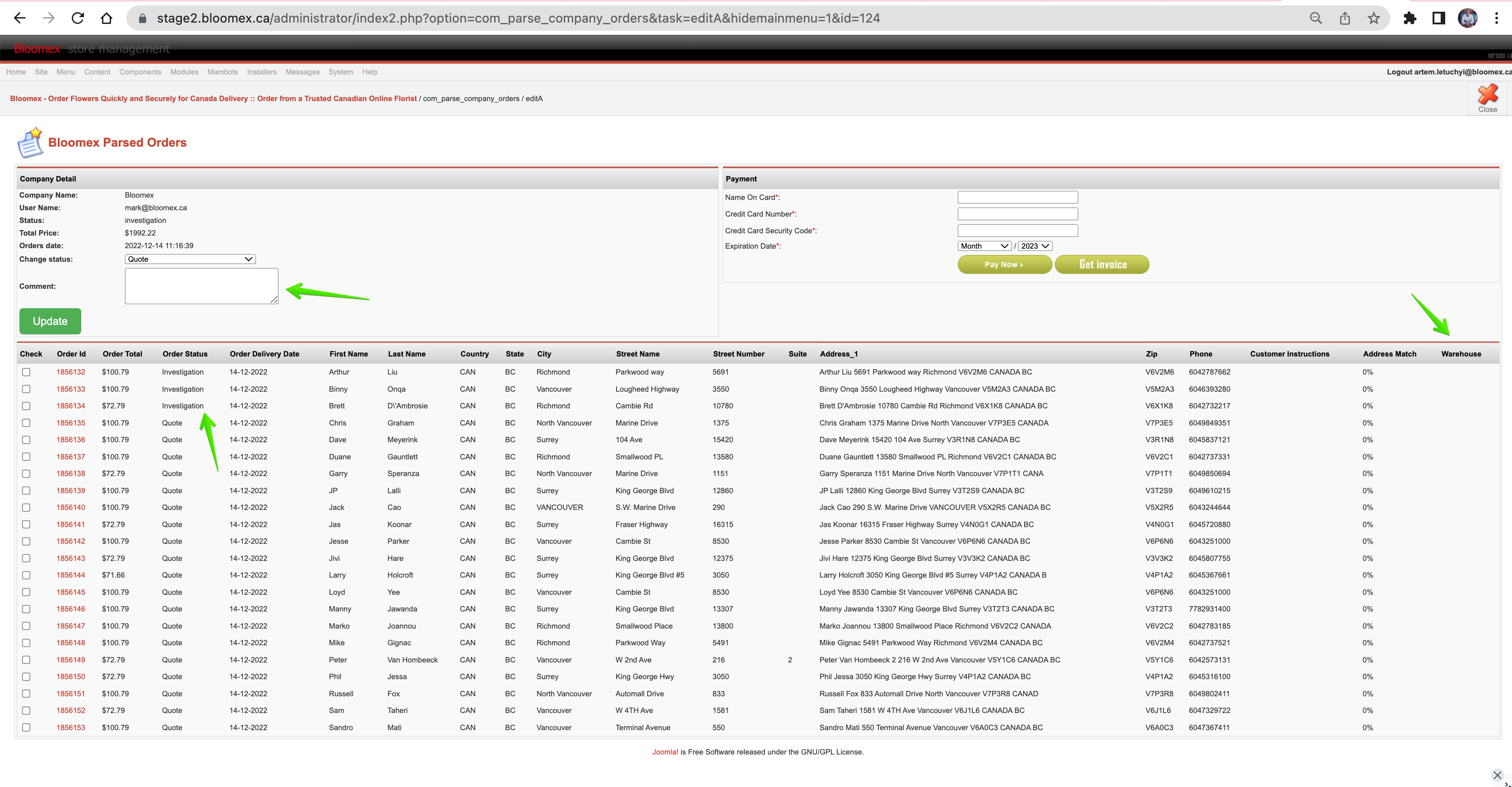Bookmark this page with star icon
This screenshot has height=787, width=1512.
coord(1373,18)
